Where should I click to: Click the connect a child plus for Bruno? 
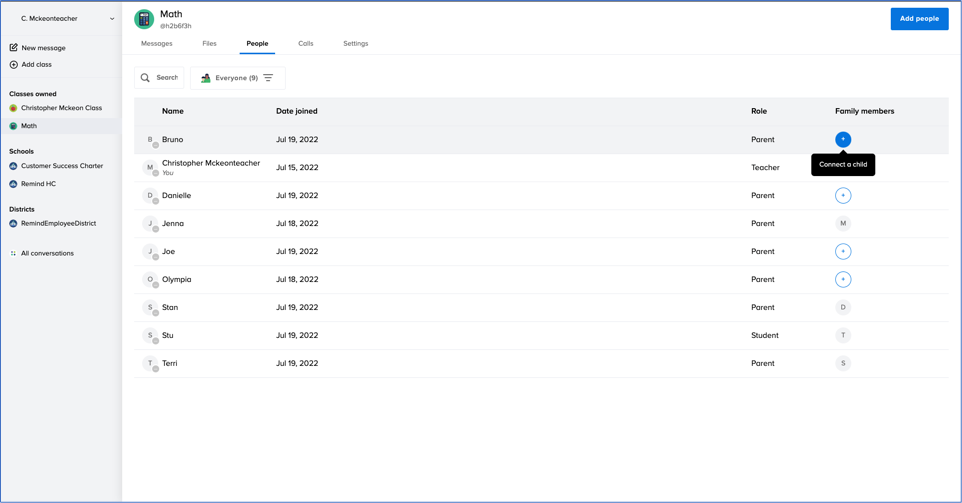click(x=843, y=140)
